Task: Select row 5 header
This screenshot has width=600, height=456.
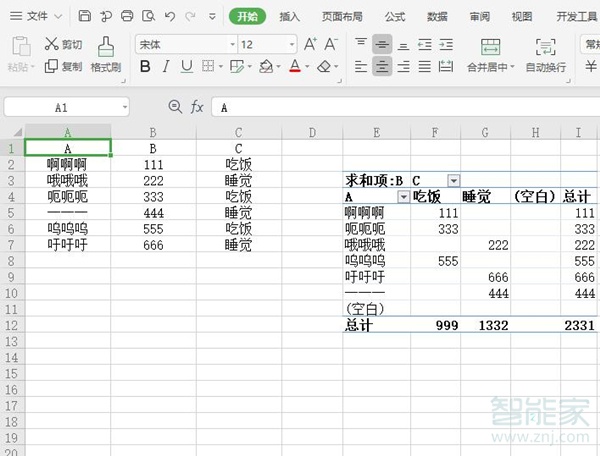Action: (12, 212)
